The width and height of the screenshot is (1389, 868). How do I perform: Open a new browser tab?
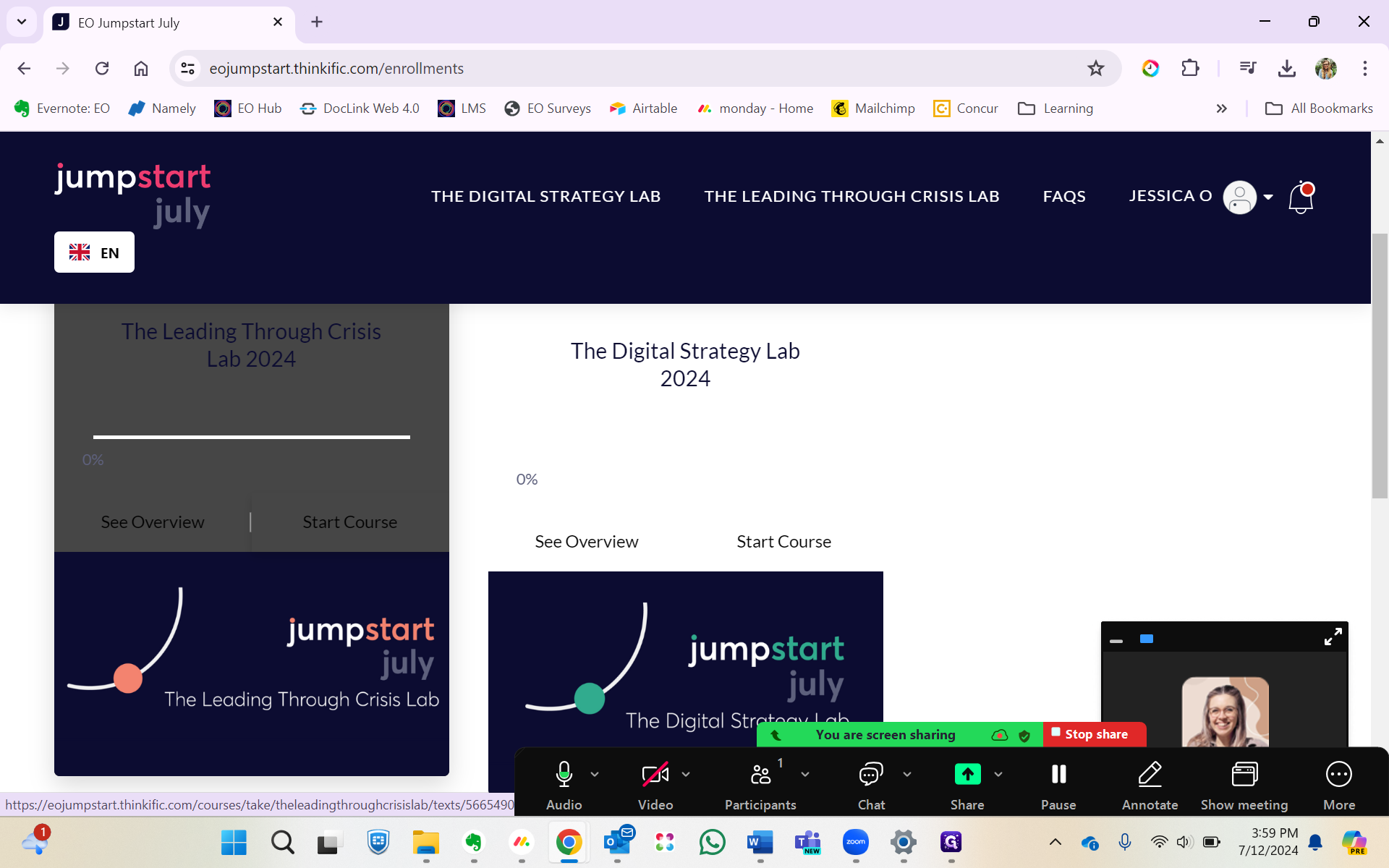pyautogui.click(x=317, y=22)
